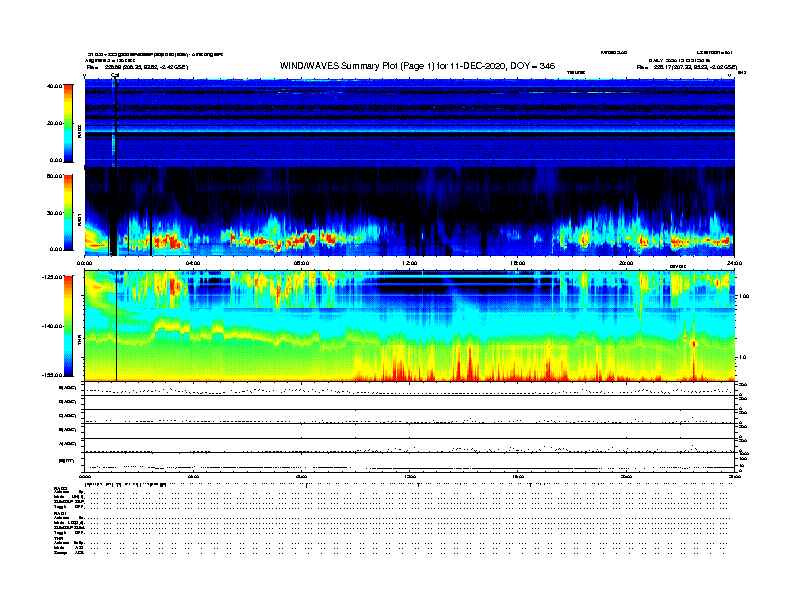Click the 04:00 tick under the RAD1 spectrogram
The image size is (792, 612).
pyautogui.click(x=193, y=263)
